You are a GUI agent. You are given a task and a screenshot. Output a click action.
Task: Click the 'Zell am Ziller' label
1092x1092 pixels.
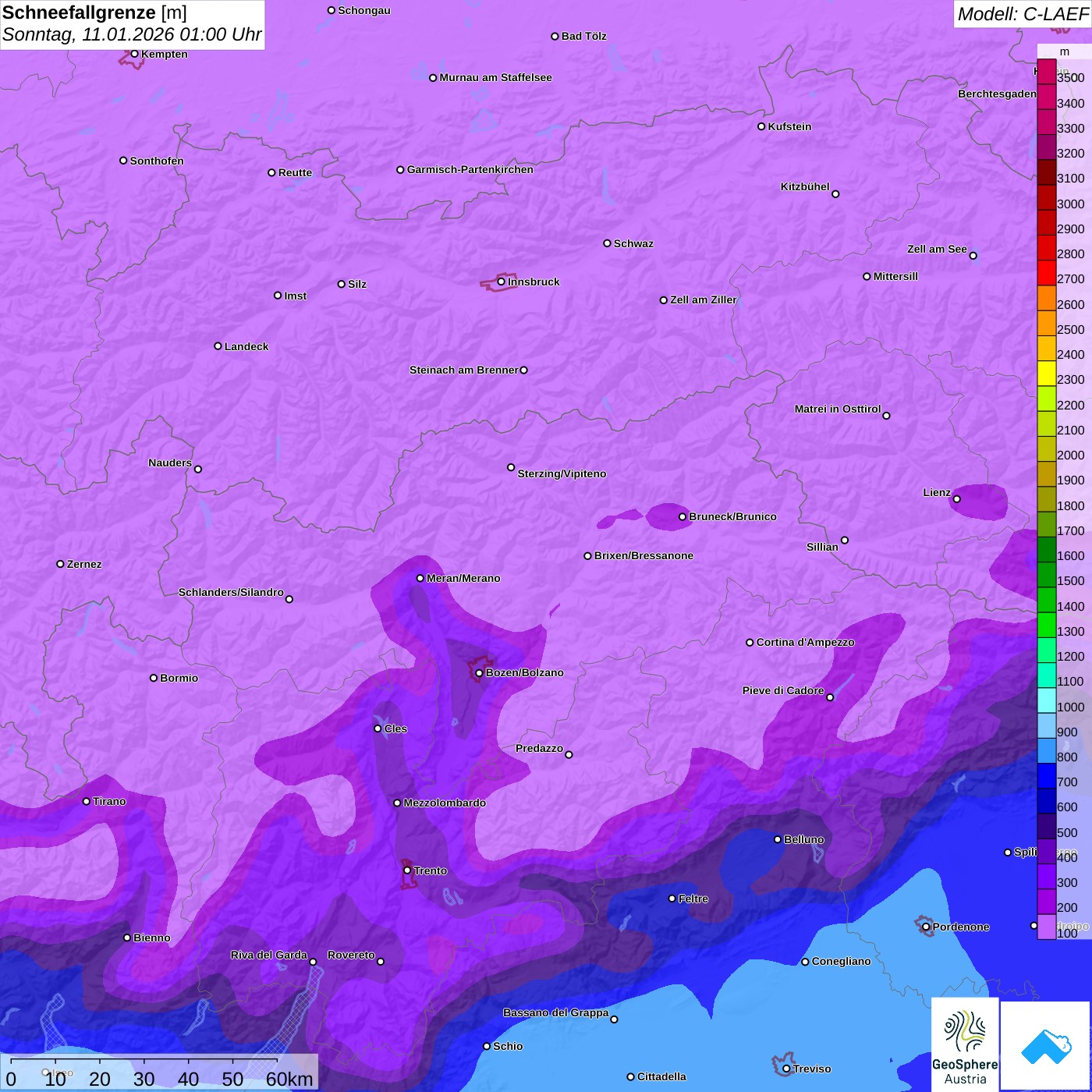pyautogui.click(x=704, y=300)
